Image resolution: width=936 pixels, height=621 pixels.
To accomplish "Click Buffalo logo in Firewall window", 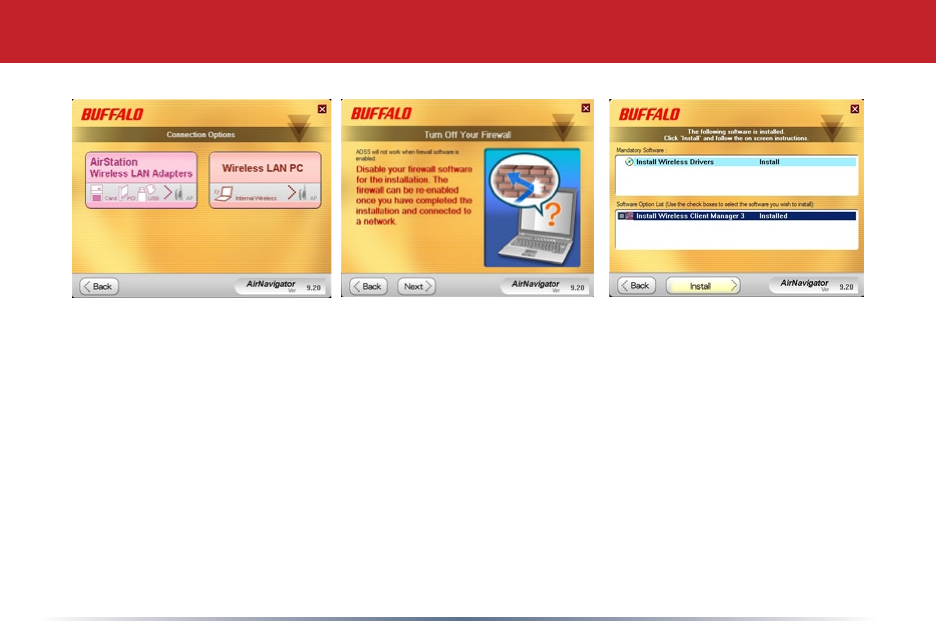I will click(x=381, y=113).
